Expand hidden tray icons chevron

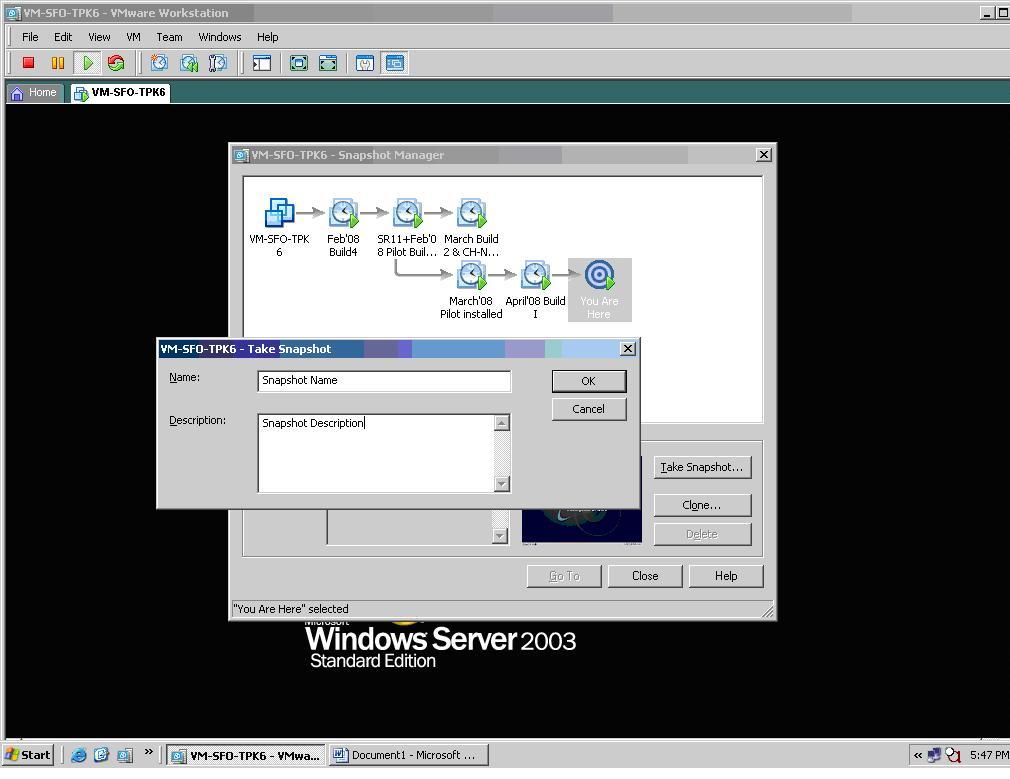(917, 755)
